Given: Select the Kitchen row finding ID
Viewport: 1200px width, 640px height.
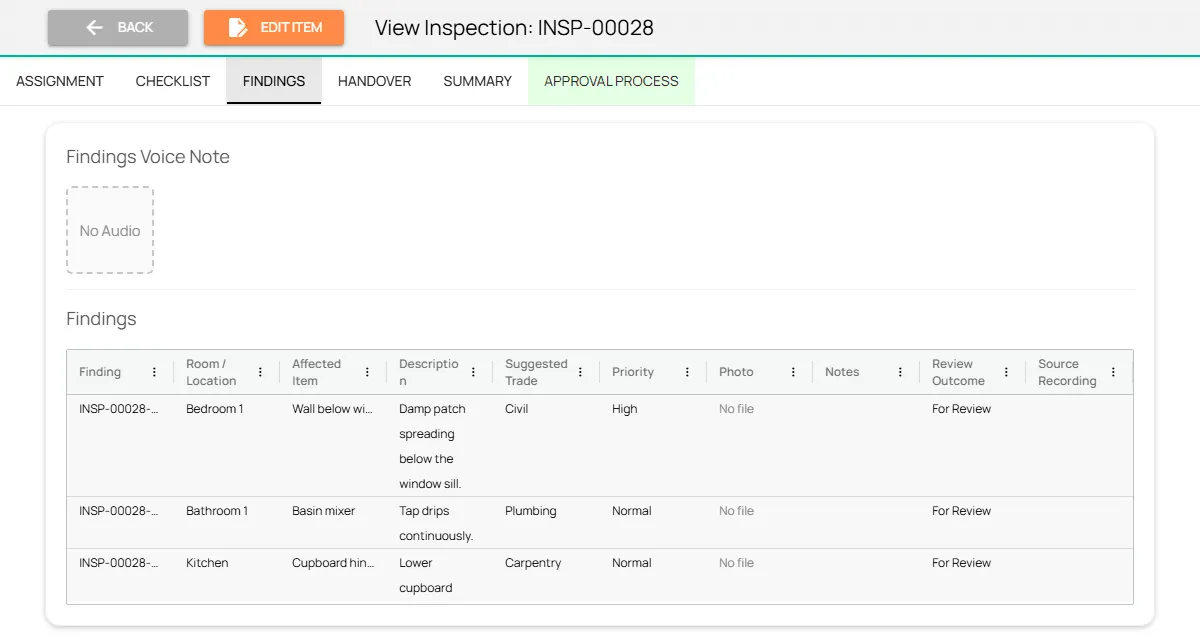Looking at the screenshot, I should pos(119,563).
